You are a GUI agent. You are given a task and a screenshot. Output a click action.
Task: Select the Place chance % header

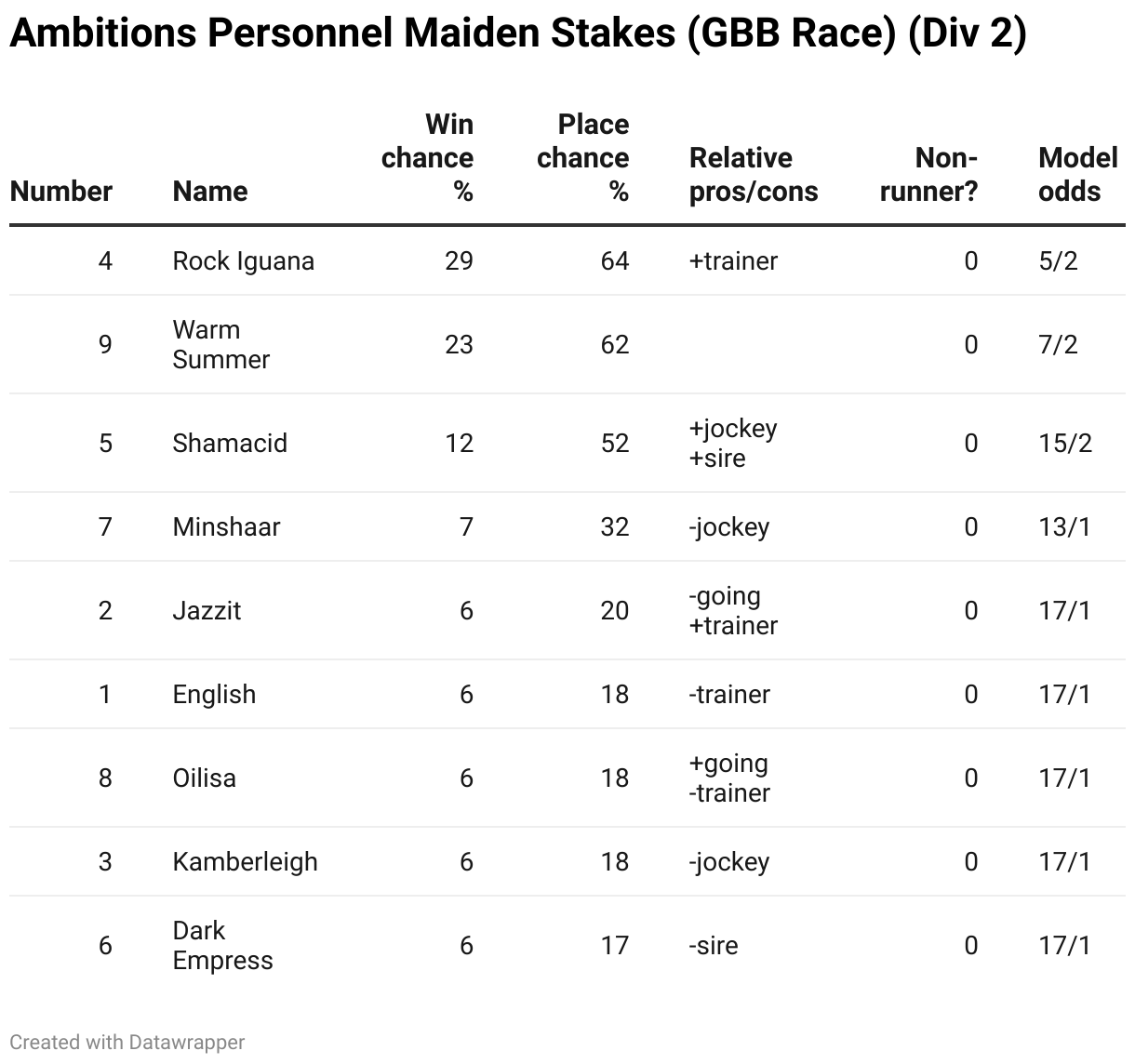[583, 158]
